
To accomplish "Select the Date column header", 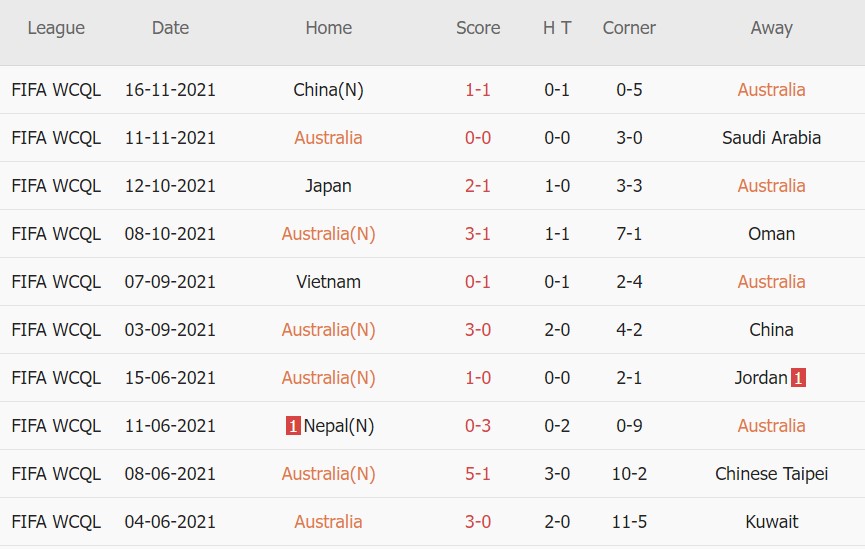I will point(170,28).
